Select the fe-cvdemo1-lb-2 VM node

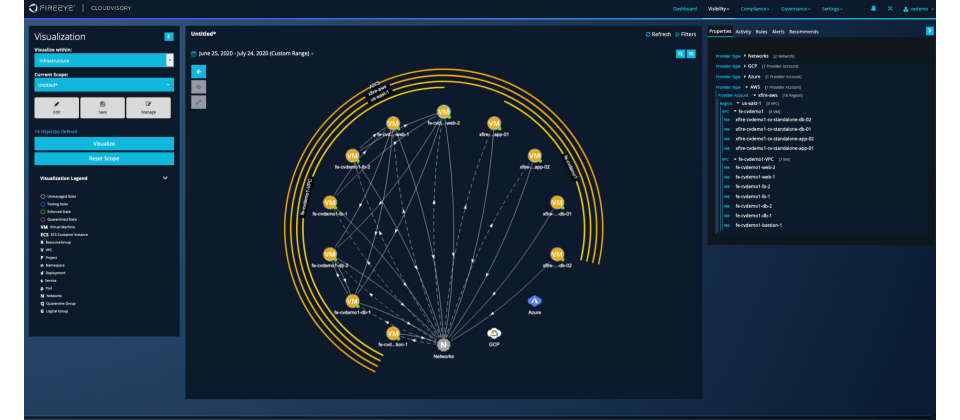pyautogui.click(x=352, y=156)
